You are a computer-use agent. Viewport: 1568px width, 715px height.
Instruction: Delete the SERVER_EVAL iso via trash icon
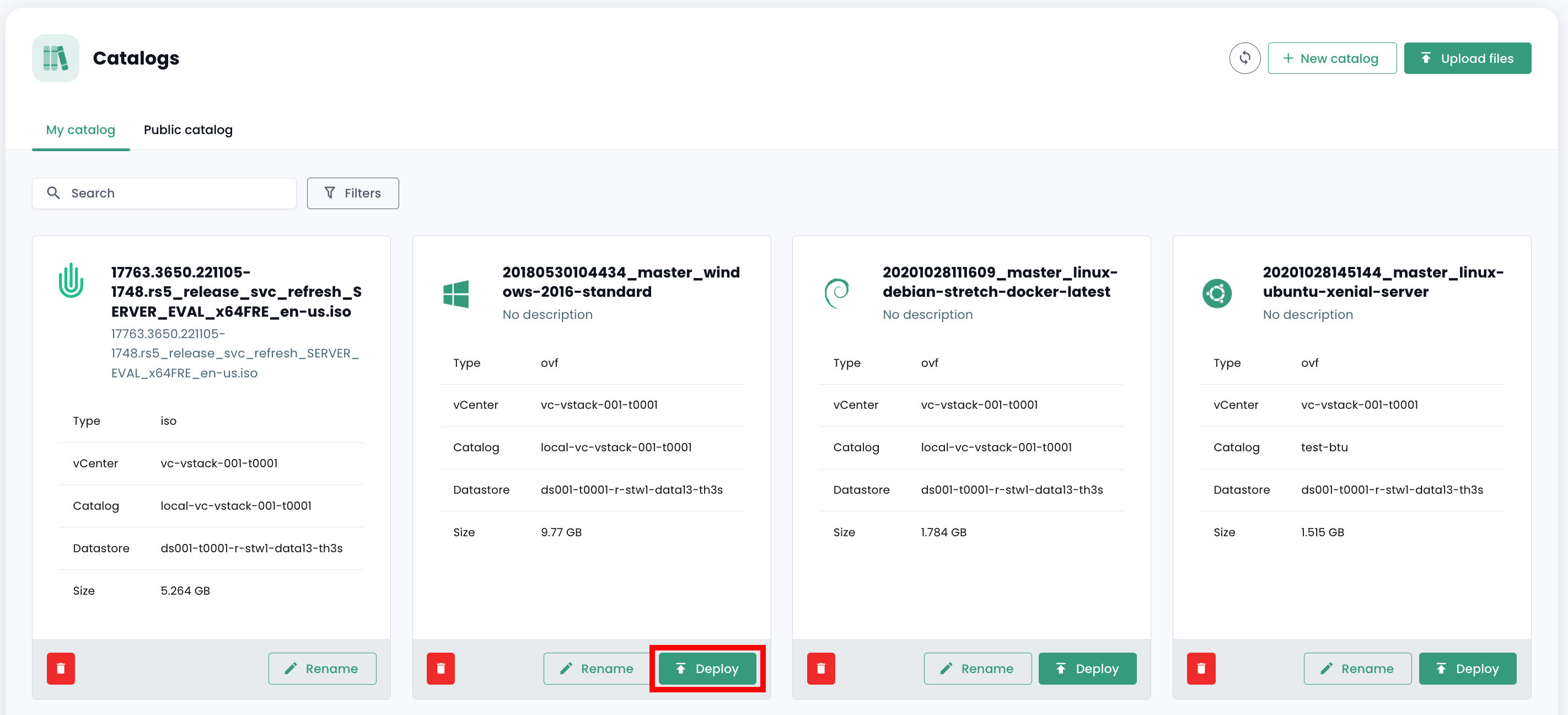point(61,668)
